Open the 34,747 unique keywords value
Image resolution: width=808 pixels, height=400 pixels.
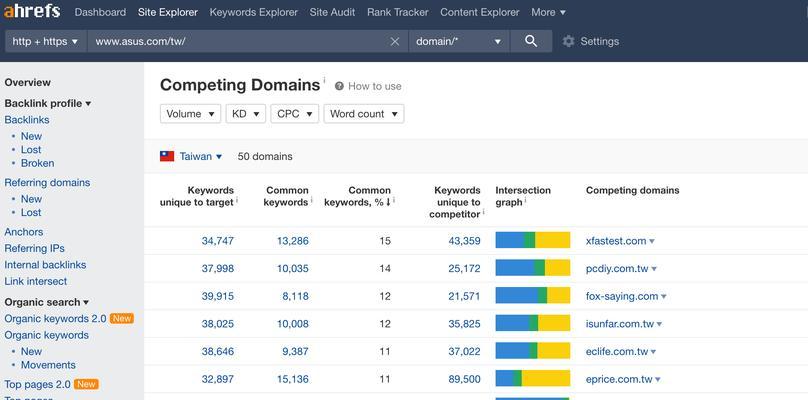[217, 241]
